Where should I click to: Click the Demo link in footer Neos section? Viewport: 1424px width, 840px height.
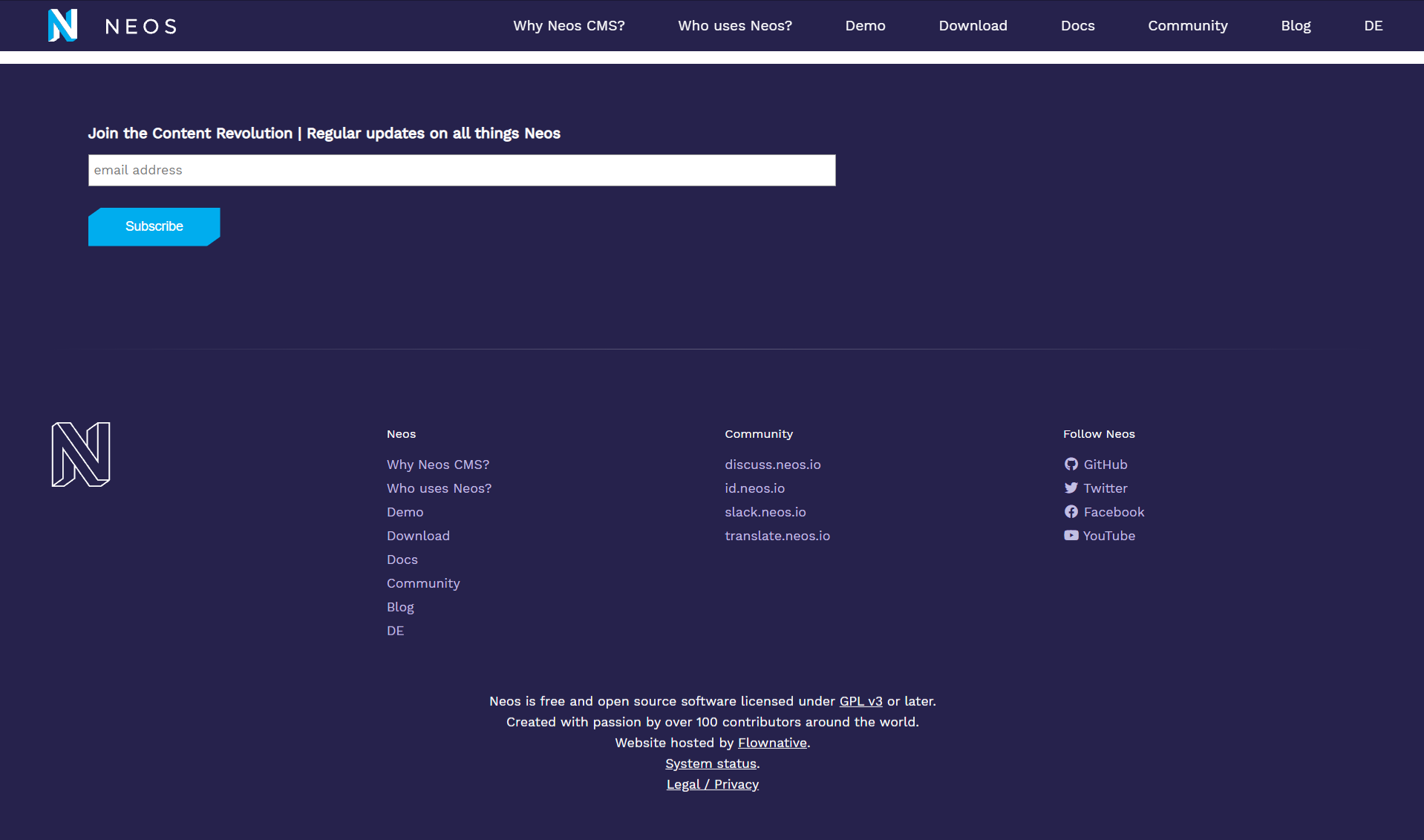(x=405, y=511)
